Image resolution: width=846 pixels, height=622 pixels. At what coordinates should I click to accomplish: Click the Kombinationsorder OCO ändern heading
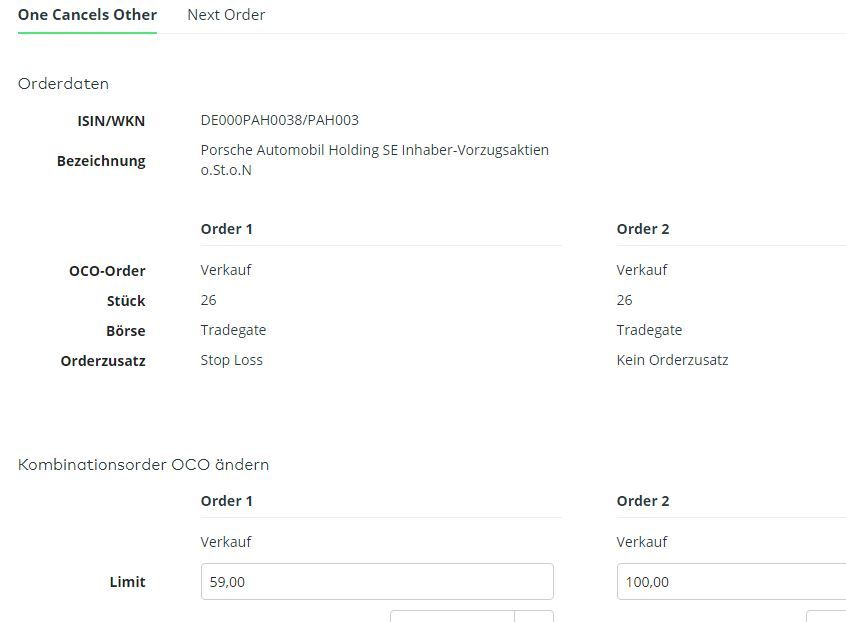(143, 465)
